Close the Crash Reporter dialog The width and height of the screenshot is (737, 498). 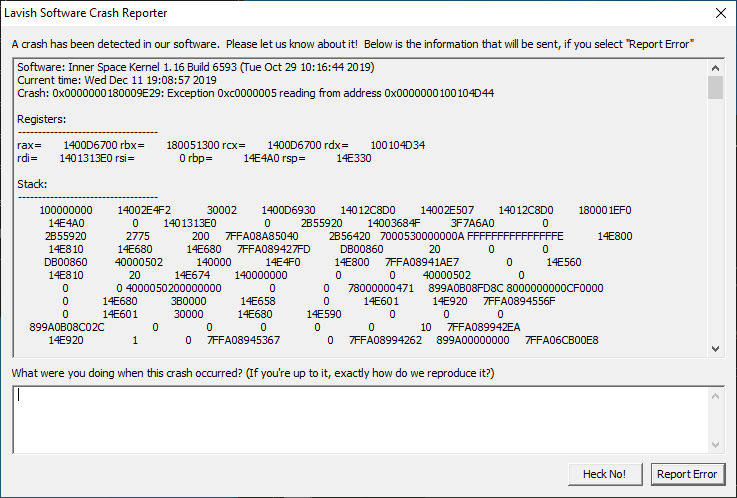(721, 13)
